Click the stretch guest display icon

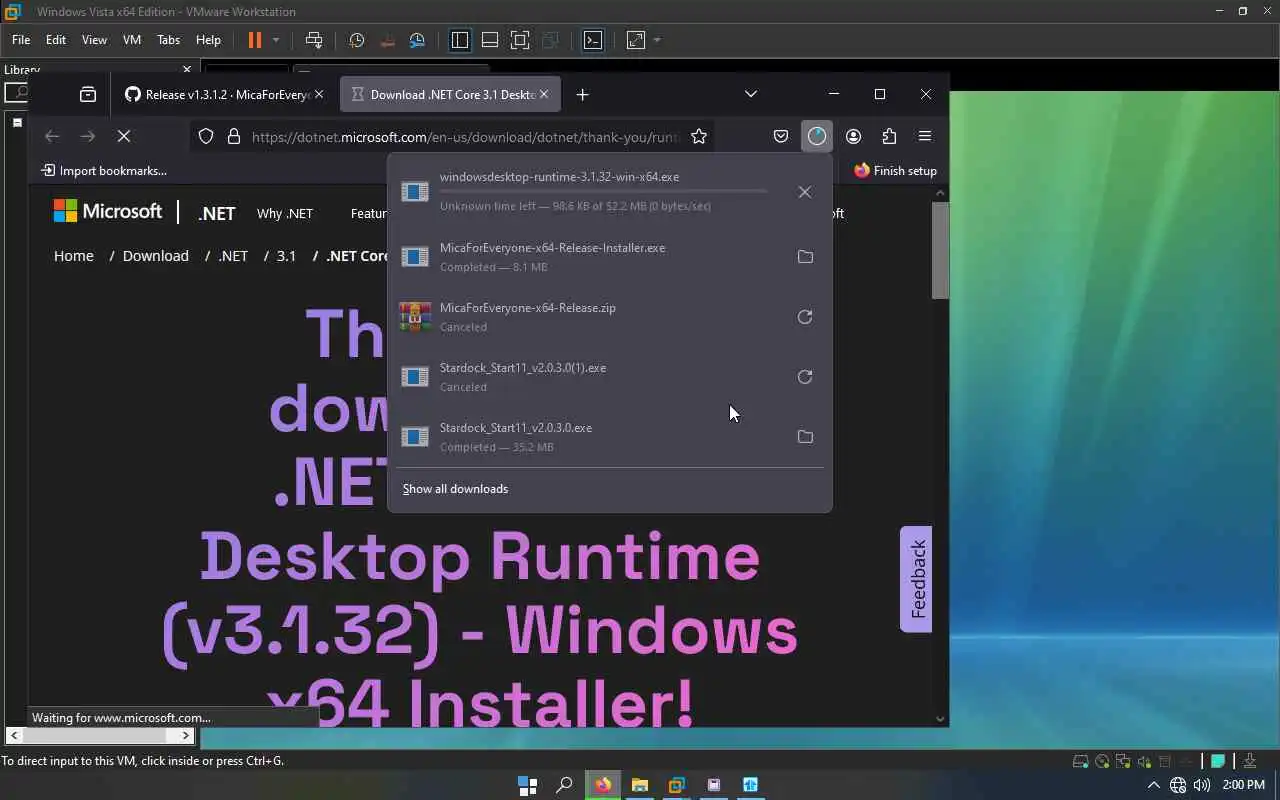tap(636, 40)
